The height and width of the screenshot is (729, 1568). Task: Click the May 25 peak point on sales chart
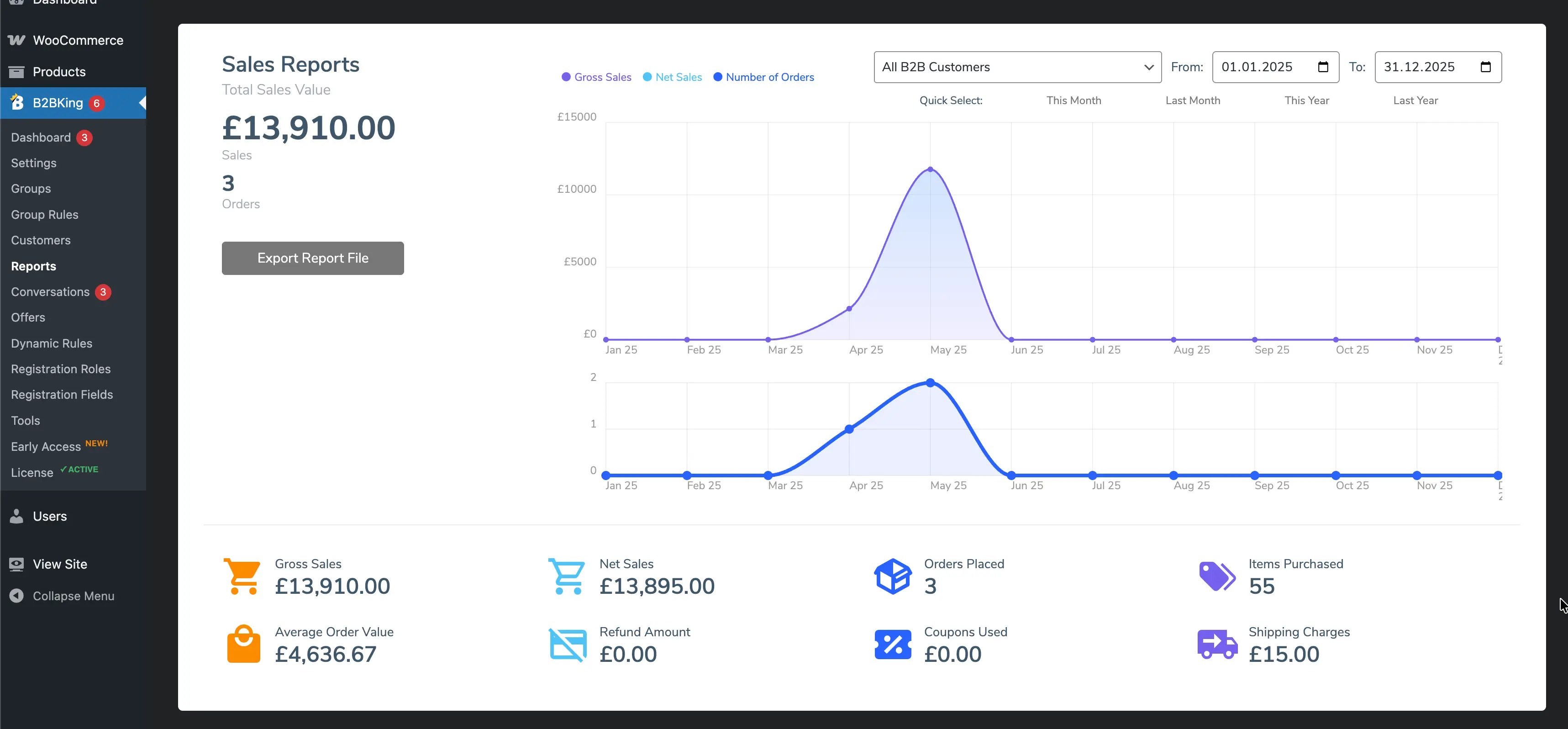930,169
